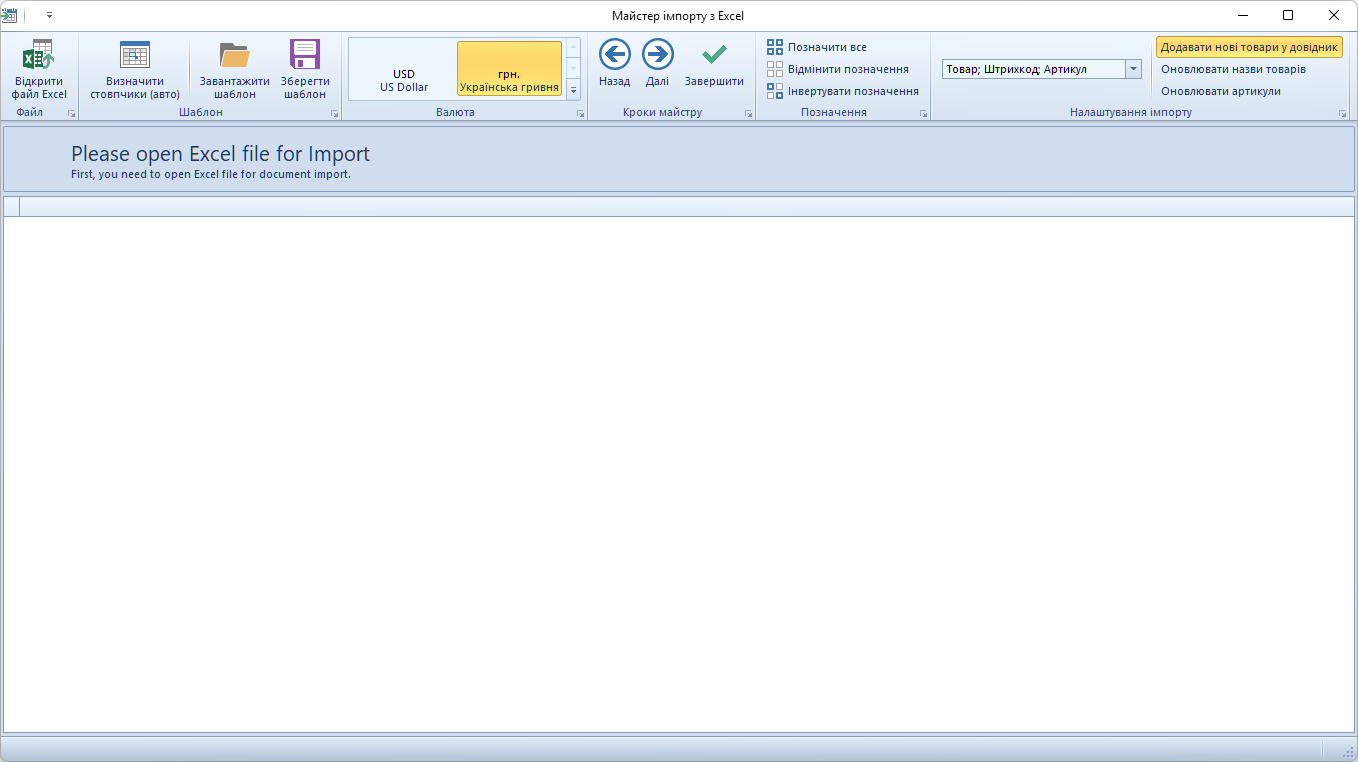Viewport: 1358px width, 762px height.
Task: Open the Валюта group dialog launcher
Action: [x=580, y=114]
